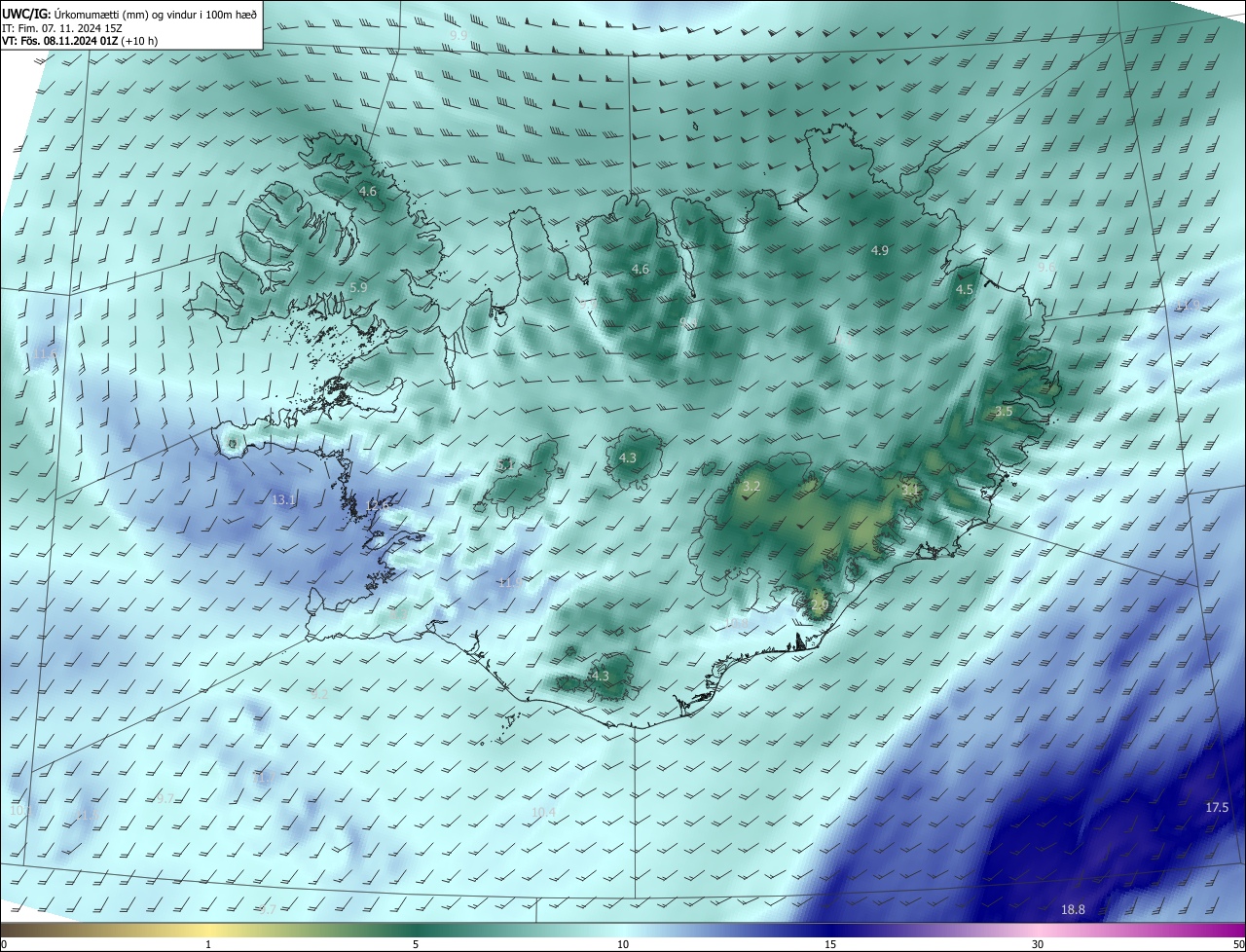Image resolution: width=1246 pixels, height=952 pixels.
Task: Click the 11.9 value in southwest Iceland
Action: click(x=509, y=582)
